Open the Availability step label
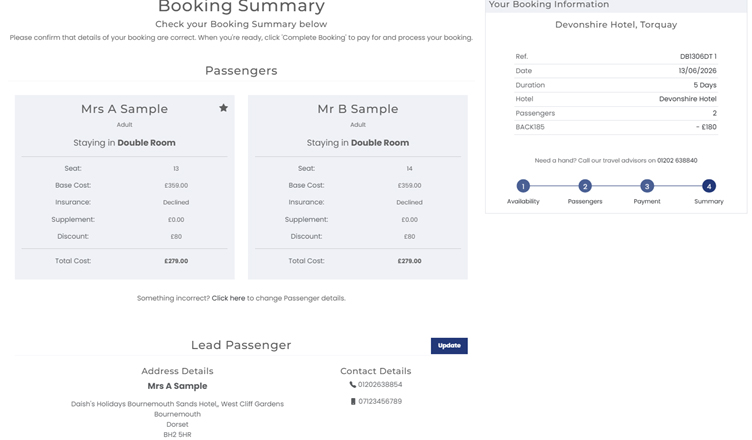 pos(523,202)
